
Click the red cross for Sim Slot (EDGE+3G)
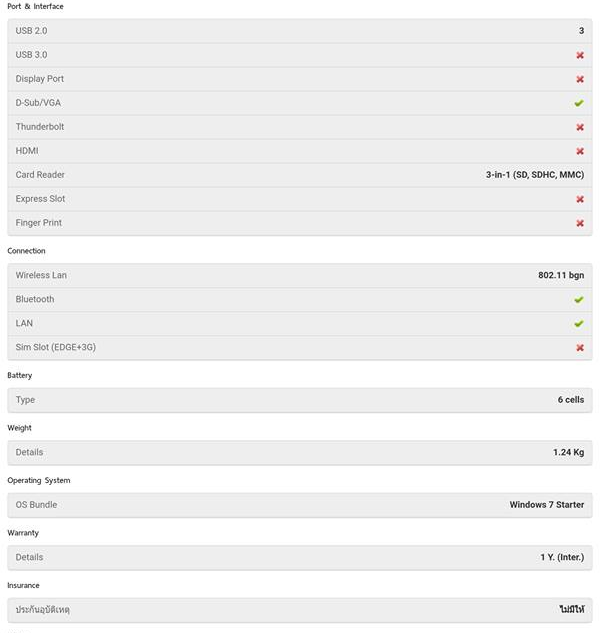click(580, 347)
